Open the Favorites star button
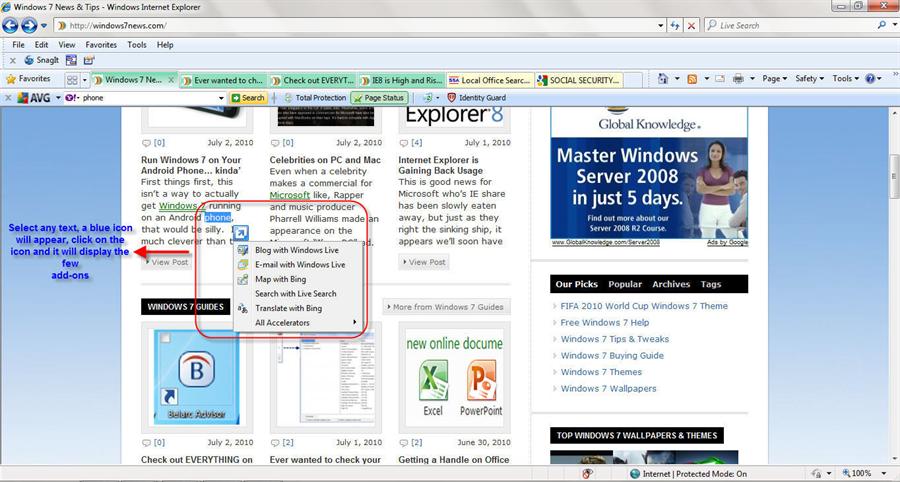Image resolution: width=900 pixels, height=482 pixels. (28, 79)
